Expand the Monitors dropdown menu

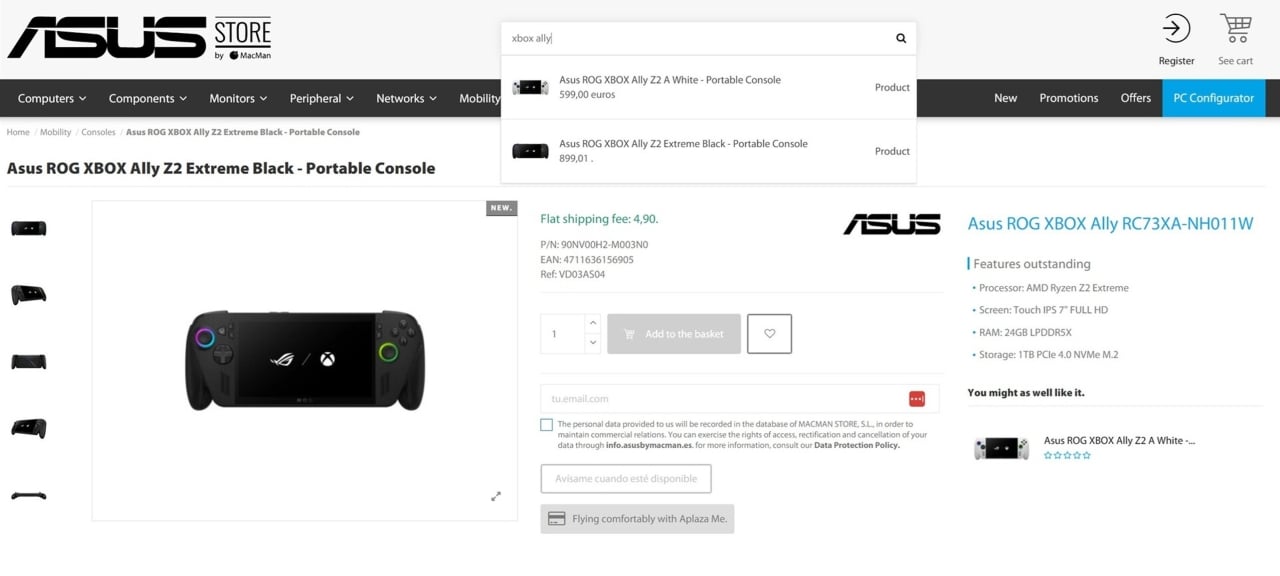click(238, 98)
